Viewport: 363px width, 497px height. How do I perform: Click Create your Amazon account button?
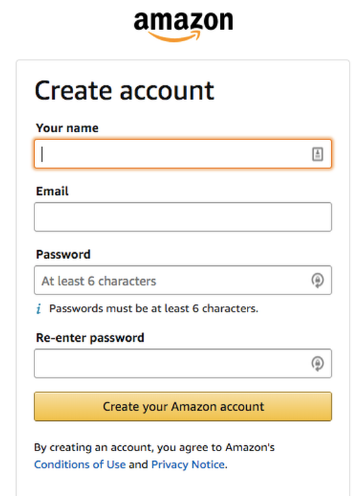coord(183,406)
